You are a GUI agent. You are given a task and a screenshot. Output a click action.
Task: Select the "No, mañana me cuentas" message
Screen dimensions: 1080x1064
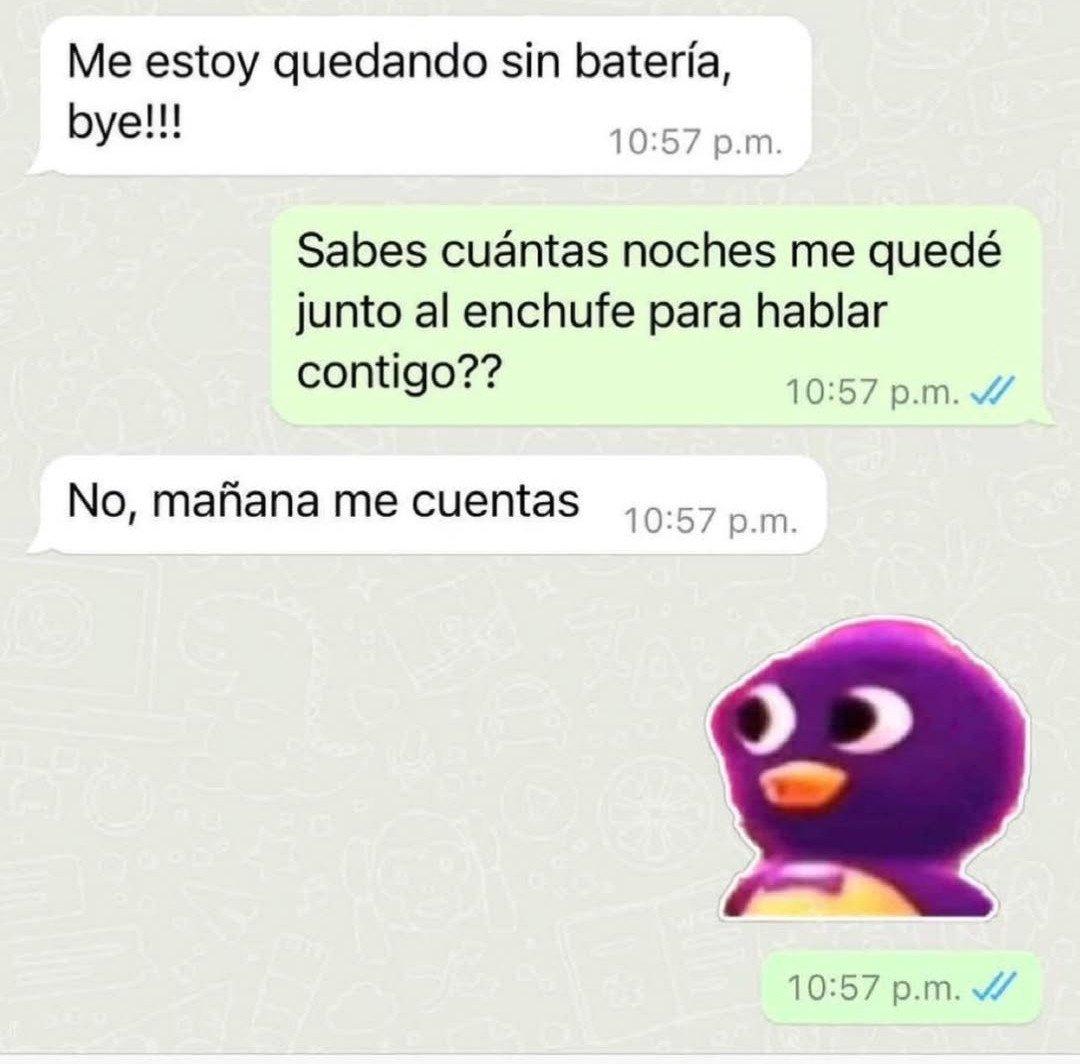point(427,504)
